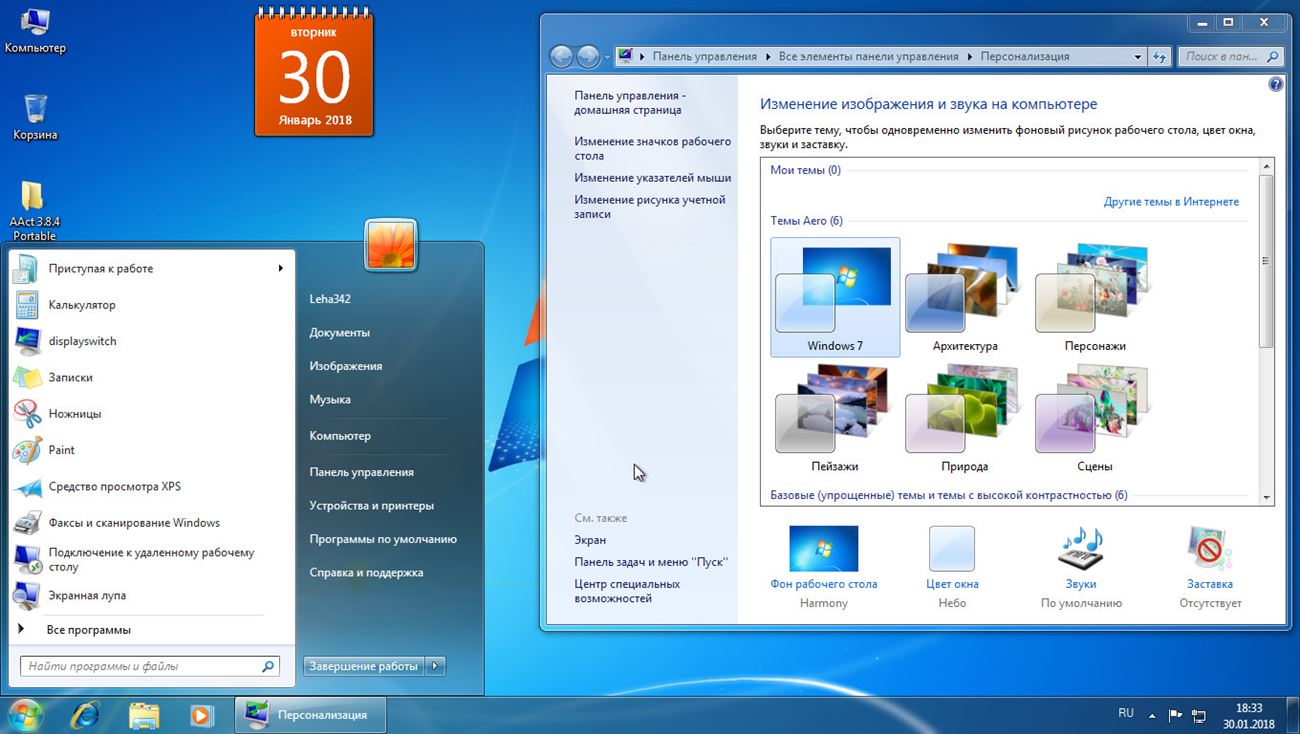
Task: Open Справка и поддержка
Action: pyautogui.click(x=367, y=573)
